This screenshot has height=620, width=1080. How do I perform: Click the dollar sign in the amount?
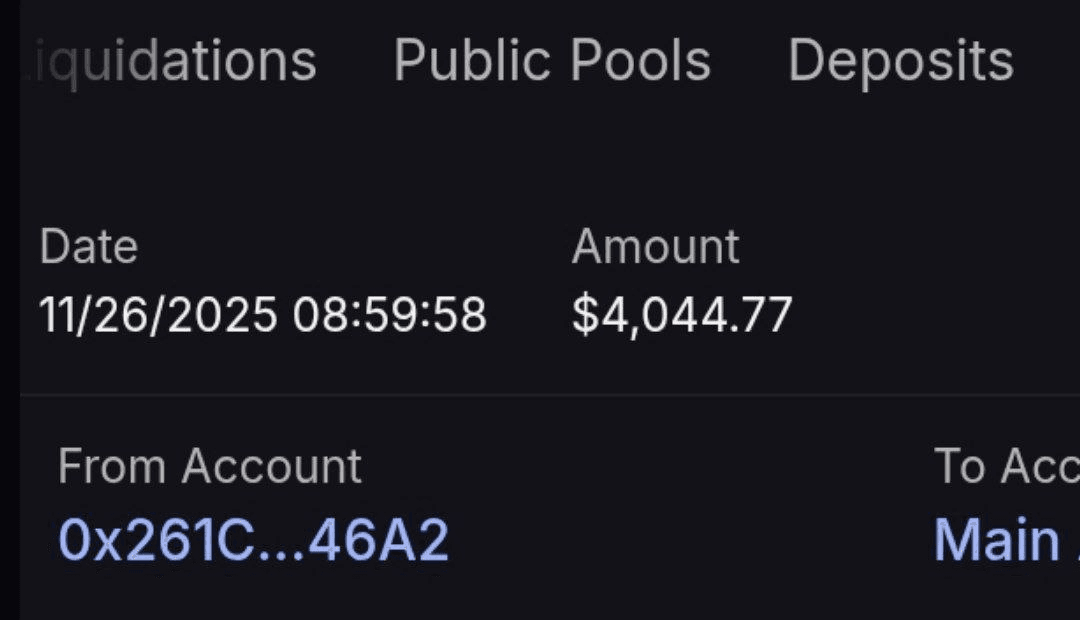[x=584, y=315]
